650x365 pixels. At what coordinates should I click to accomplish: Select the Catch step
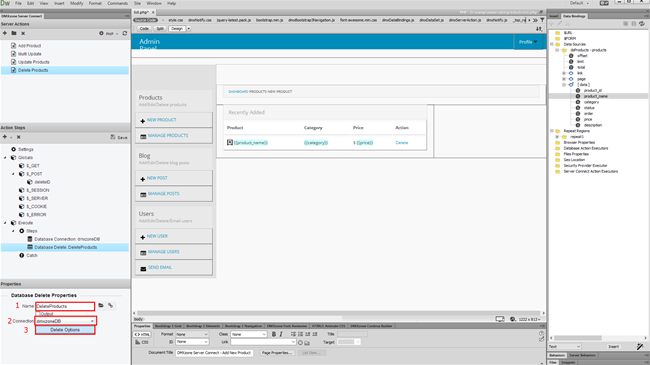(x=32, y=256)
